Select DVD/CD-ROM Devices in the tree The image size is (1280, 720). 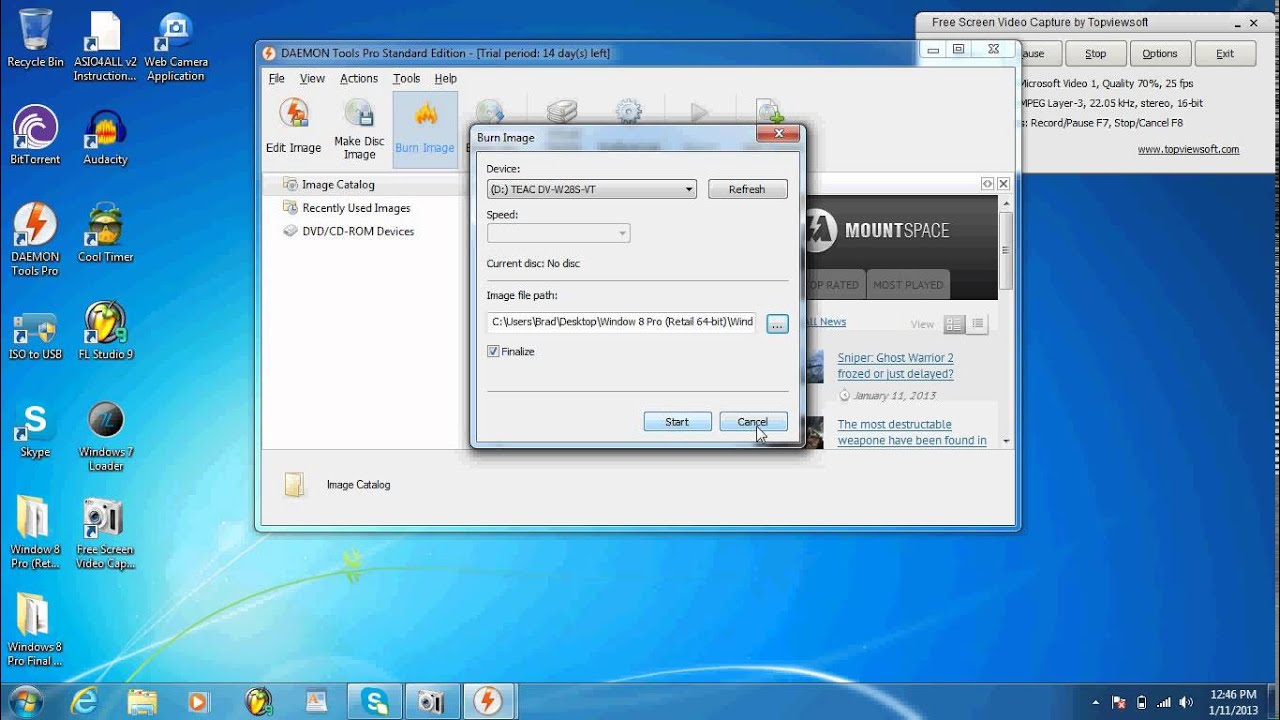click(358, 231)
